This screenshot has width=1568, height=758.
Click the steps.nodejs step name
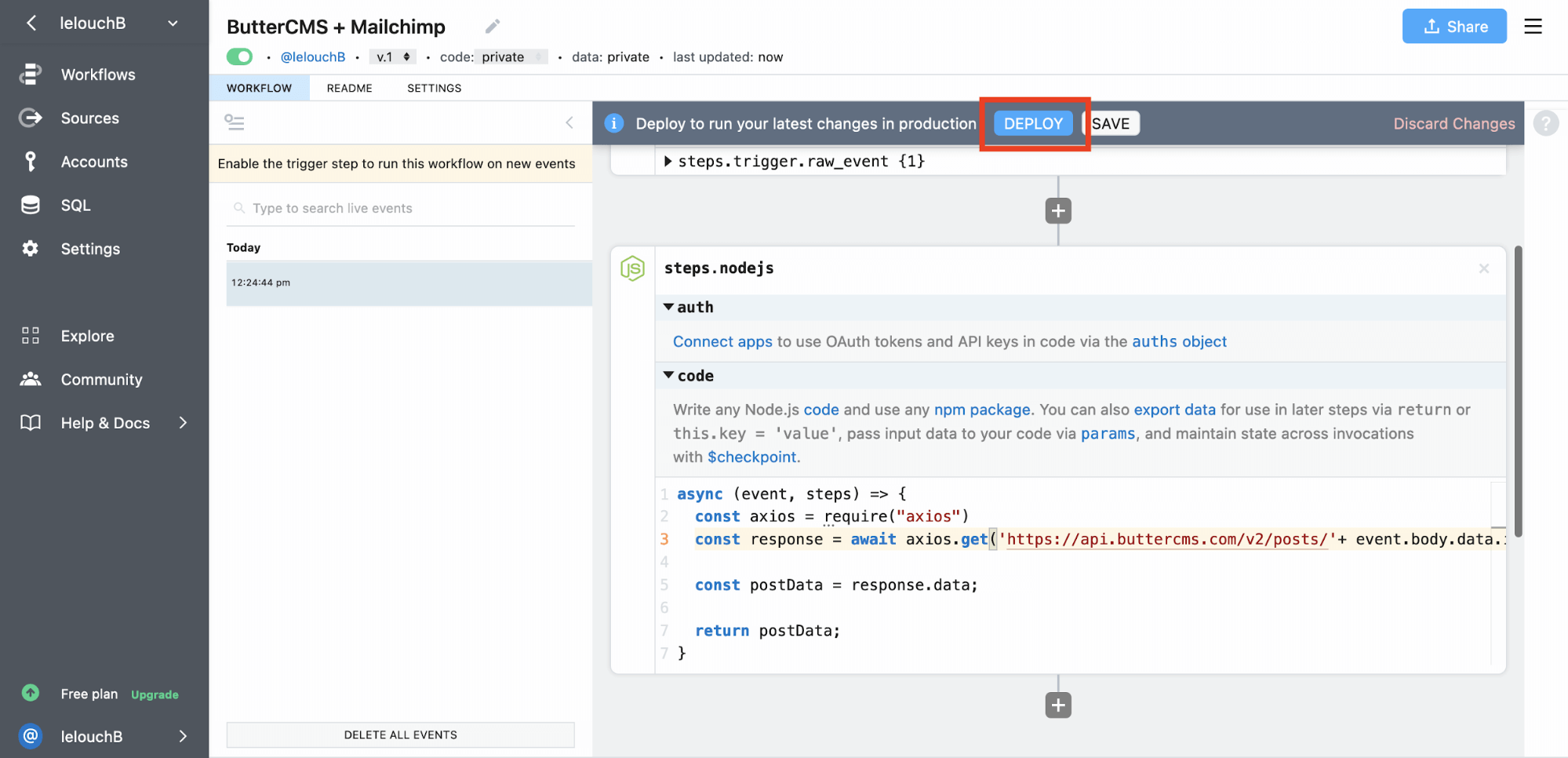(719, 268)
